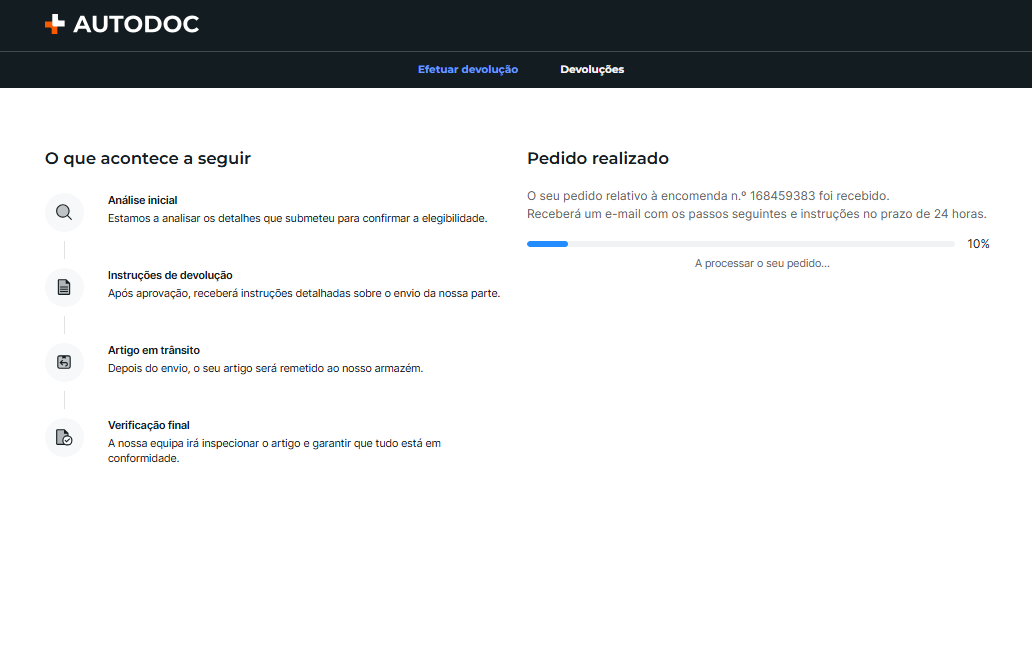1032x662 pixels.
Task: Click the Análise inicial step title
Action: pos(143,200)
